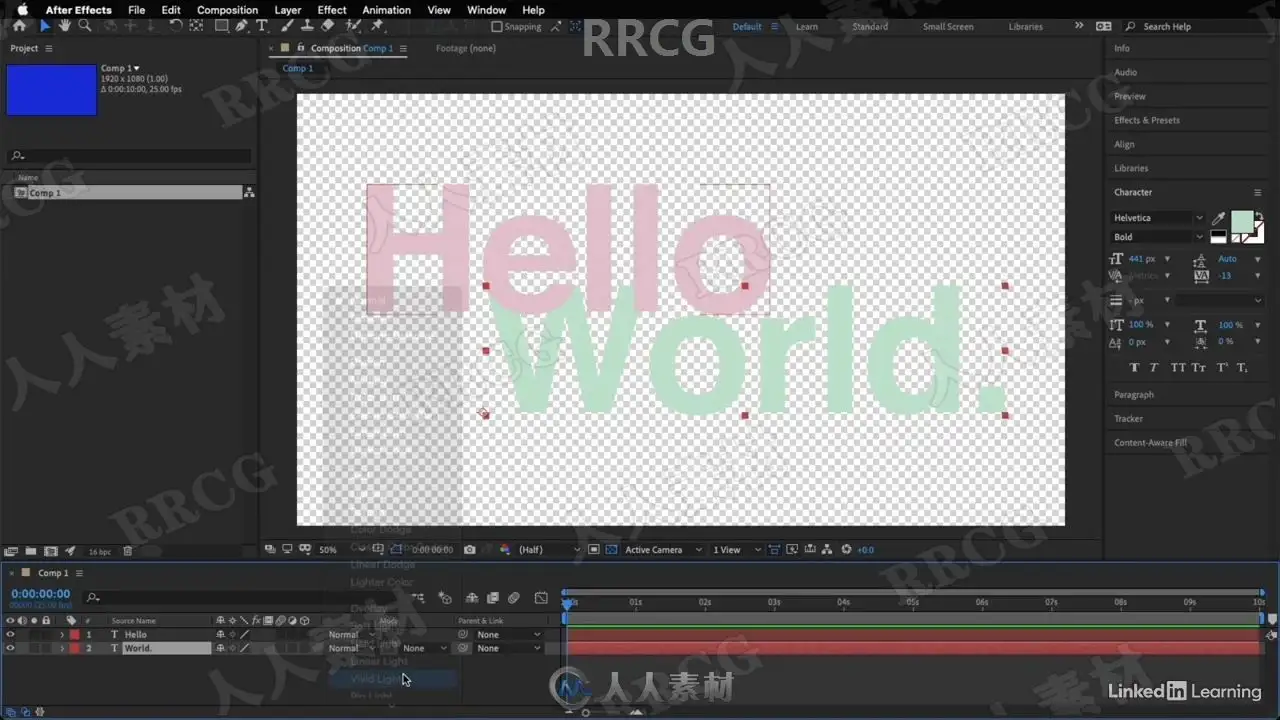
Task: Open the Helvetica font family dropdown
Action: pos(1158,218)
